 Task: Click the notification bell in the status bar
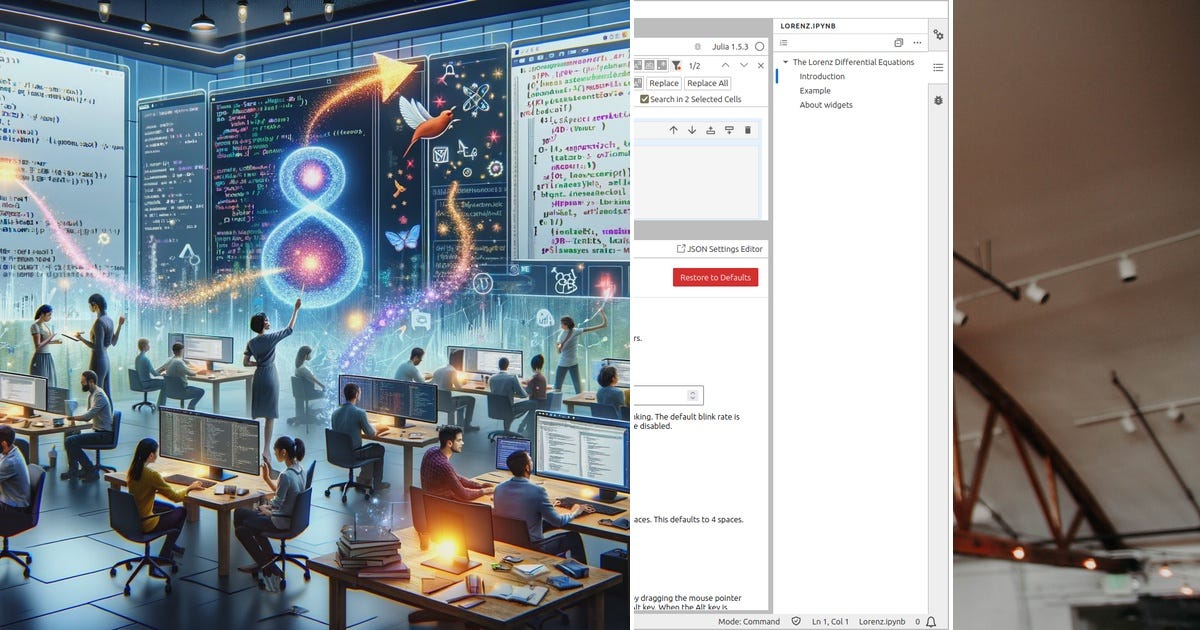pos(931,621)
